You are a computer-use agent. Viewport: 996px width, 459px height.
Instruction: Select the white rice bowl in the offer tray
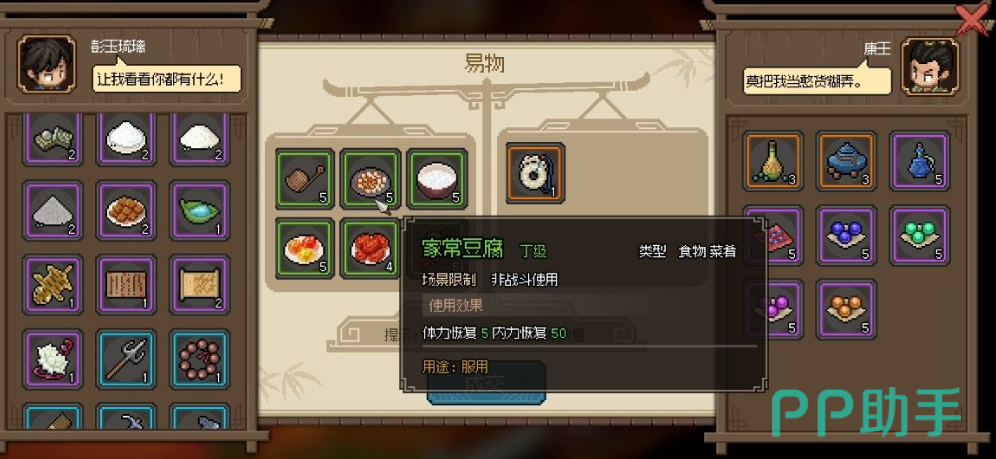click(x=437, y=178)
